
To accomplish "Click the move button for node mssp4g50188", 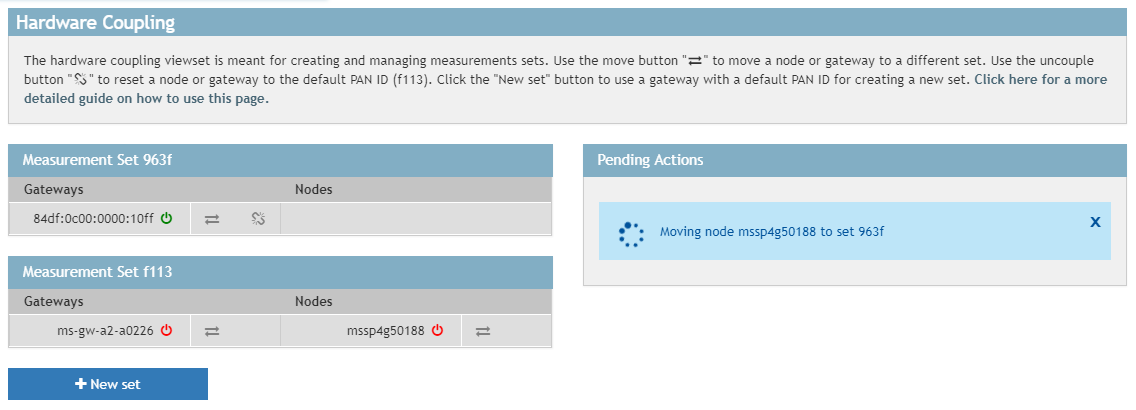I will click(483, 331).
